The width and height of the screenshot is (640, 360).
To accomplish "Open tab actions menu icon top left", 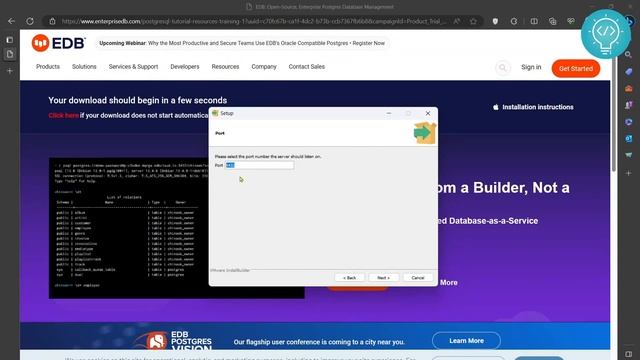I will (10, 40).
